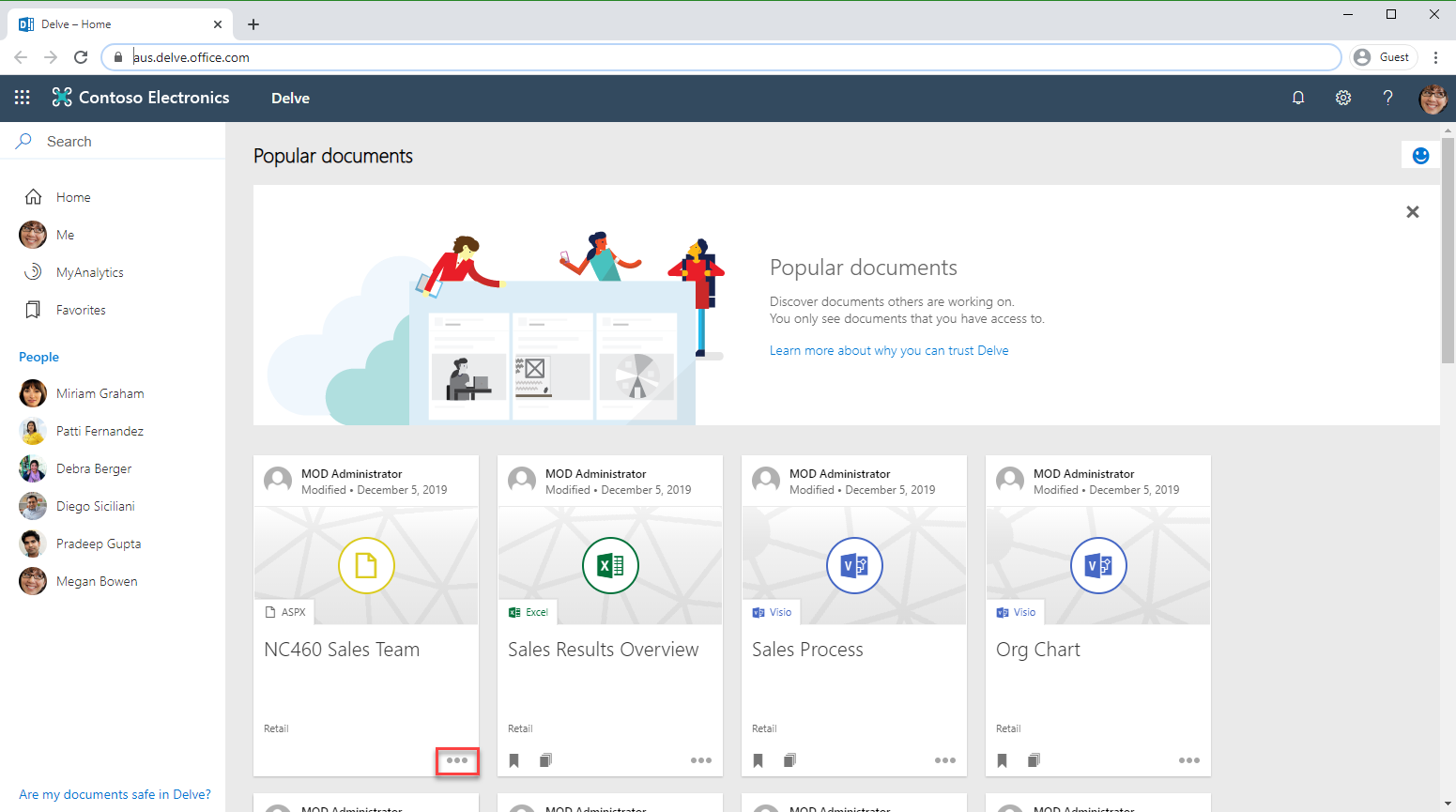Open the Guest profile button
This screenshot has width=1456, height=812.
point(1383,57)
